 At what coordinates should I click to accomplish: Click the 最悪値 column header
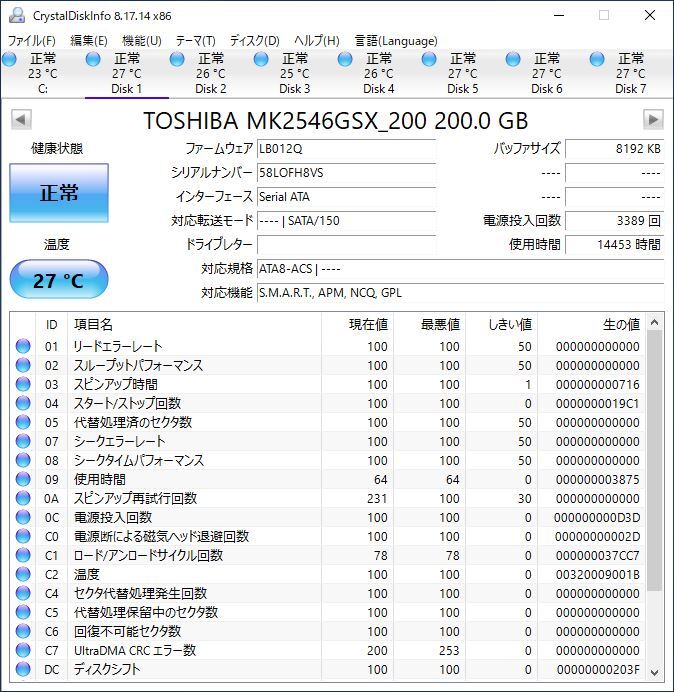point(429,324)
